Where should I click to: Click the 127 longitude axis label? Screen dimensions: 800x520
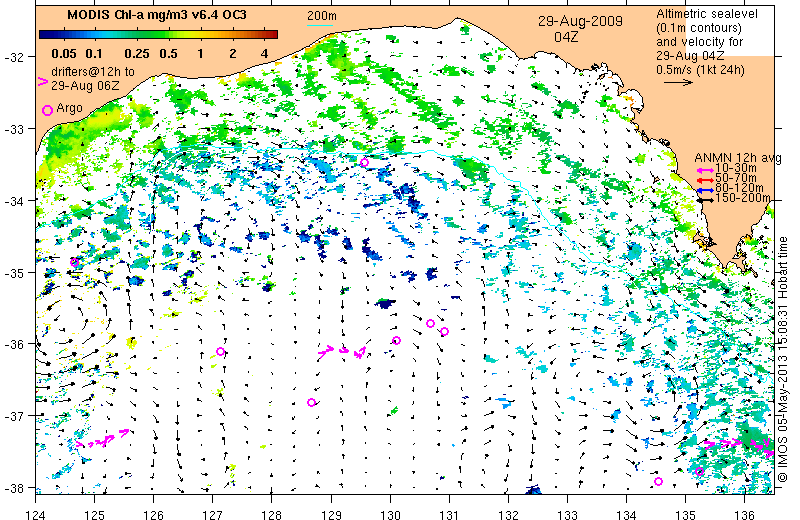[213, 514]
